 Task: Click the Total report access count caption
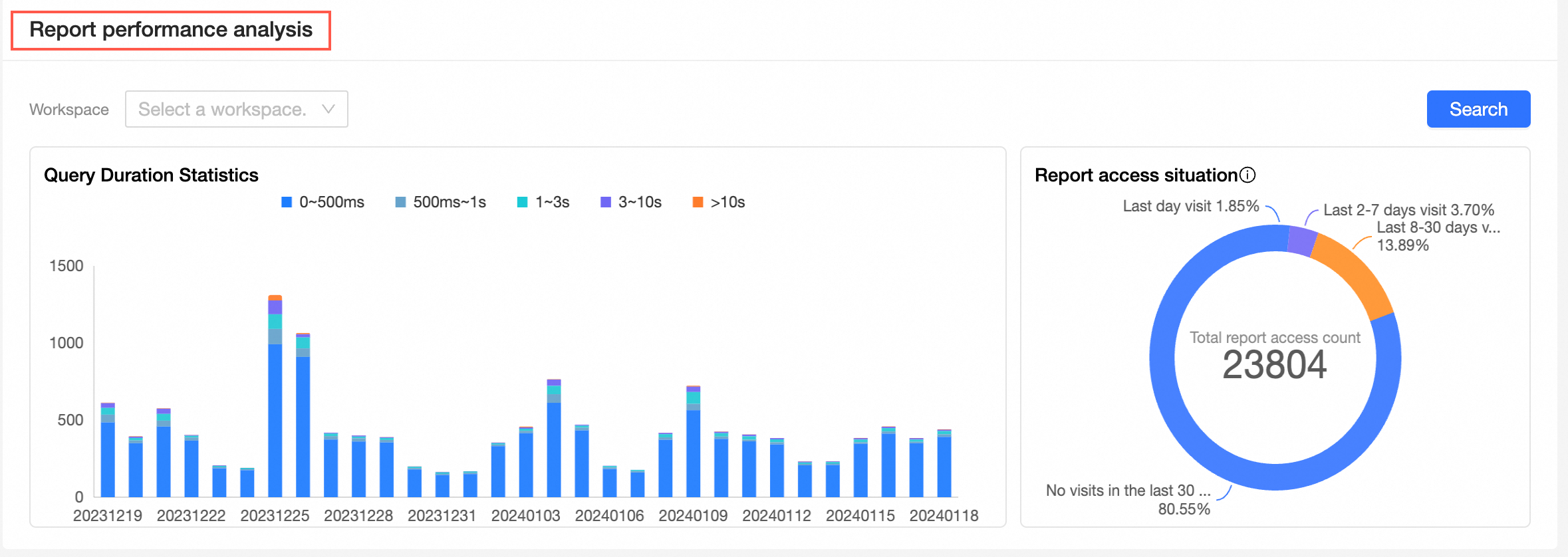[1275, 338]
